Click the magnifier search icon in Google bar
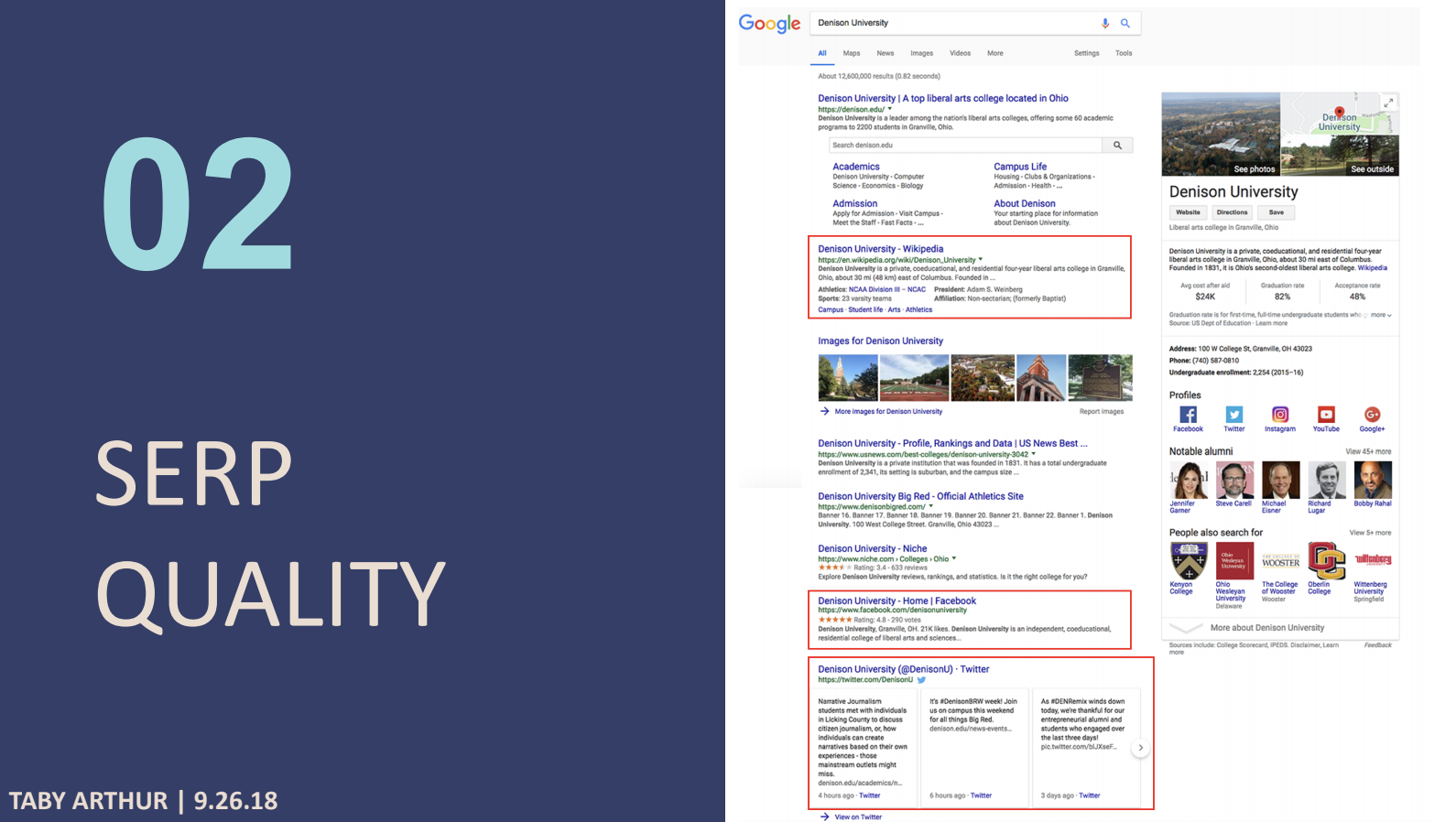Image resolution: width=1456 pixels, height=822 pixels. tap(1125, 23)
